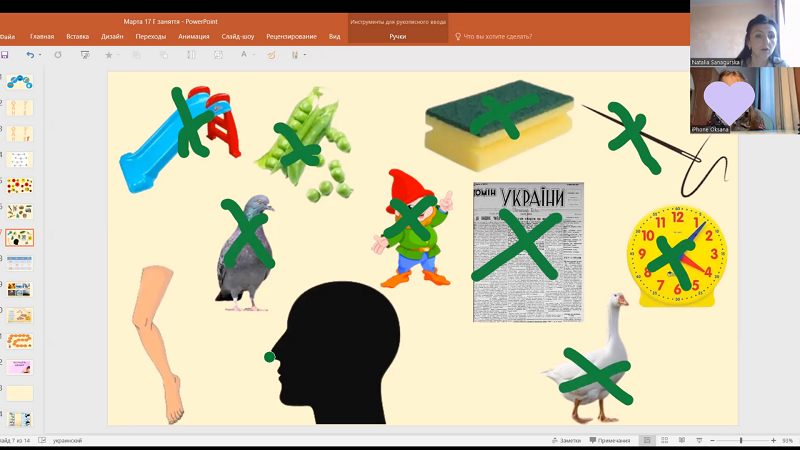
Task: Click the group/crop frame icon
Action: coord(218,55)
